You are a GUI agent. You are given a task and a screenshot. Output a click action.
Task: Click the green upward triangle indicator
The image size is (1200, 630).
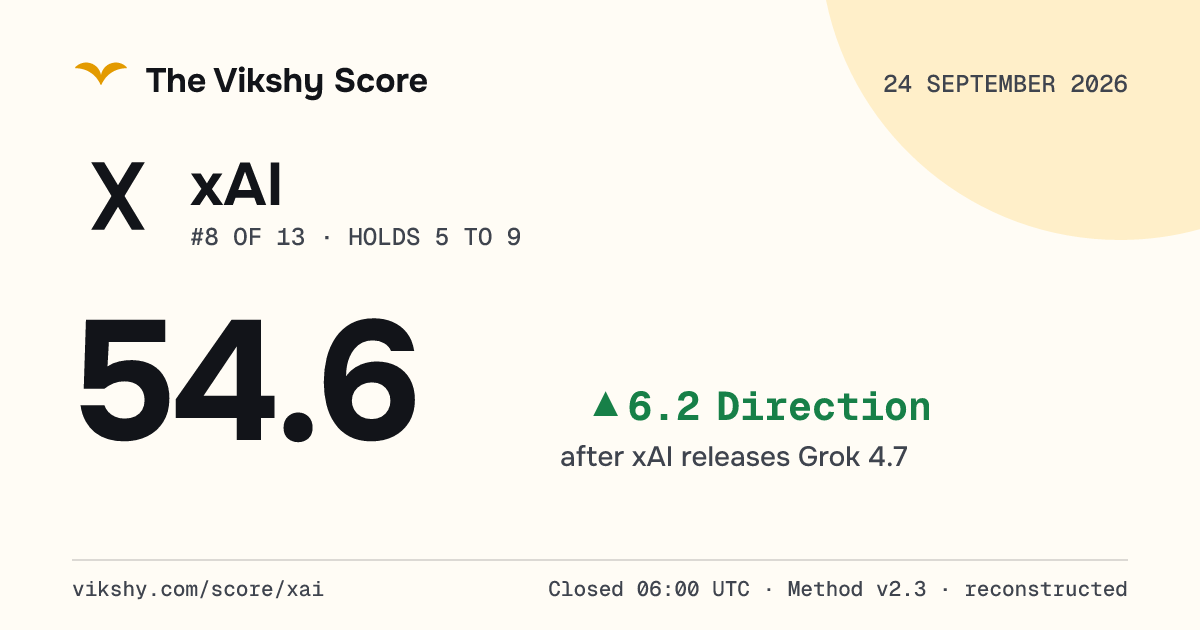click(605, 404)
